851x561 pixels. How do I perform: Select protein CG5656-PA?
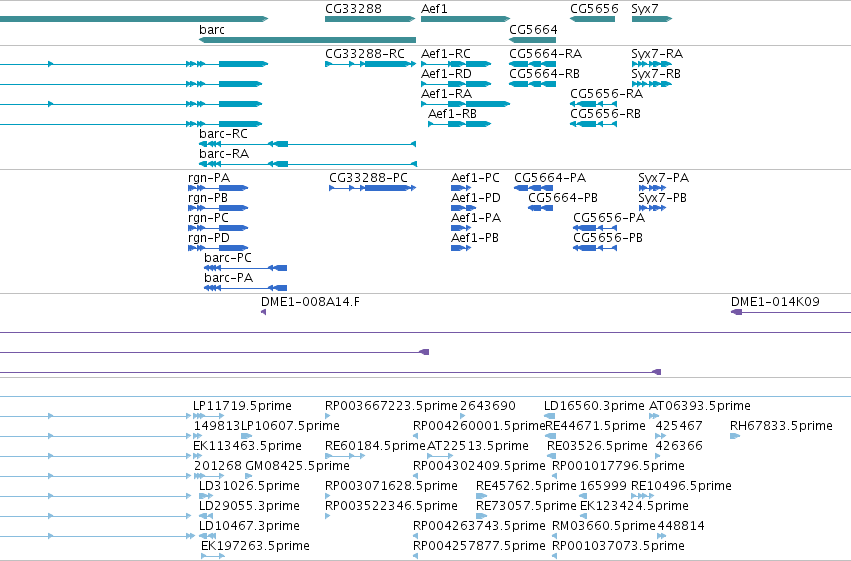[x=595, y=228]
